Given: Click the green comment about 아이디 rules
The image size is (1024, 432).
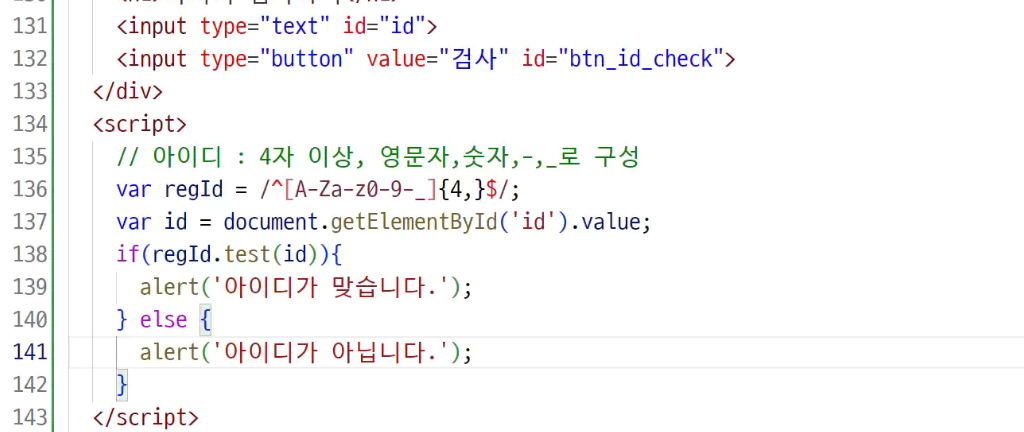Looking at the screenshot, I should 377,157.
